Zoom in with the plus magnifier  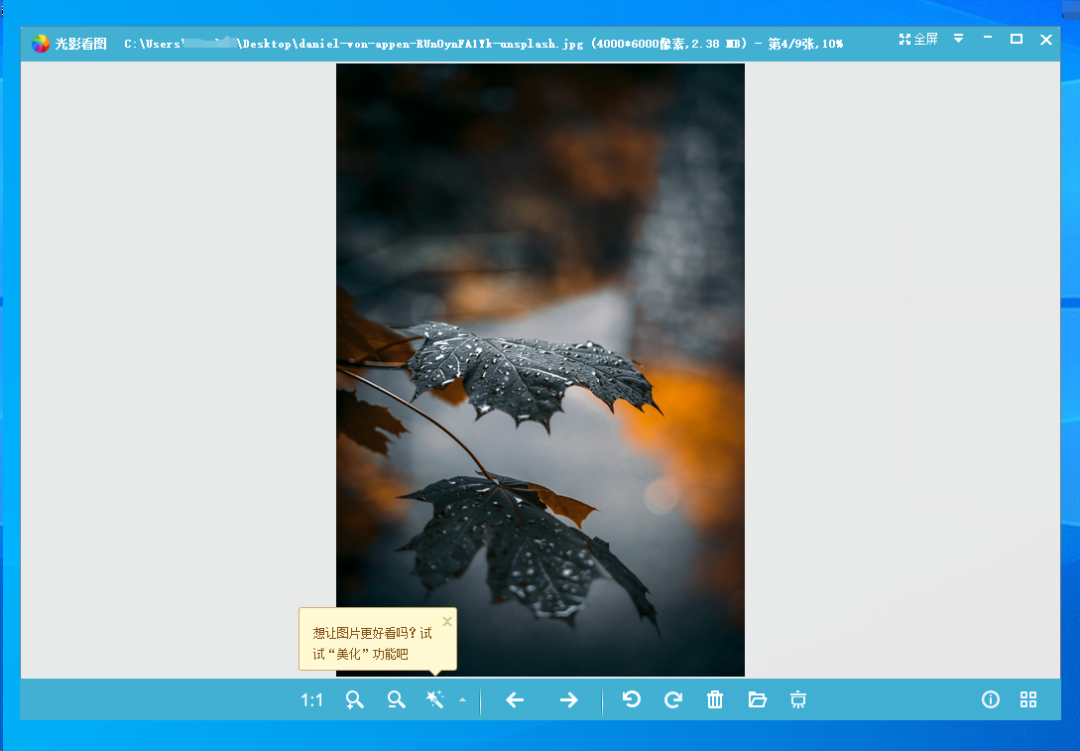tap(354, 700)
